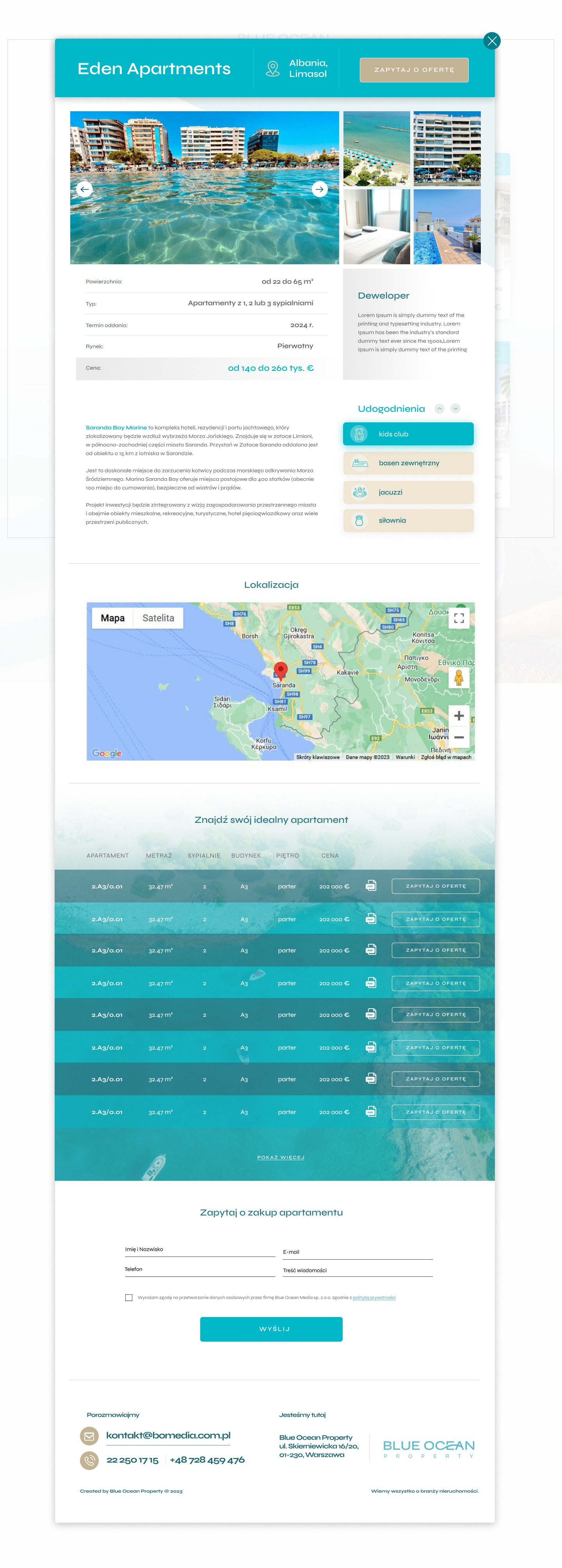
Task: Click 'Zapytaj o ofertę' in fifth table row
Action: pyautogui.click(x=435, y=1015)
